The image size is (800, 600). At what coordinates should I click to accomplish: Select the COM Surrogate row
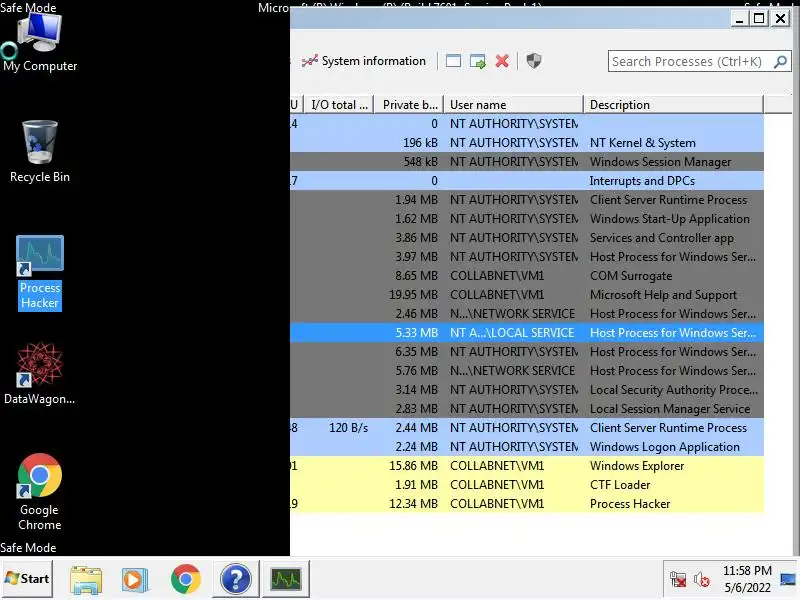(527, 276)
